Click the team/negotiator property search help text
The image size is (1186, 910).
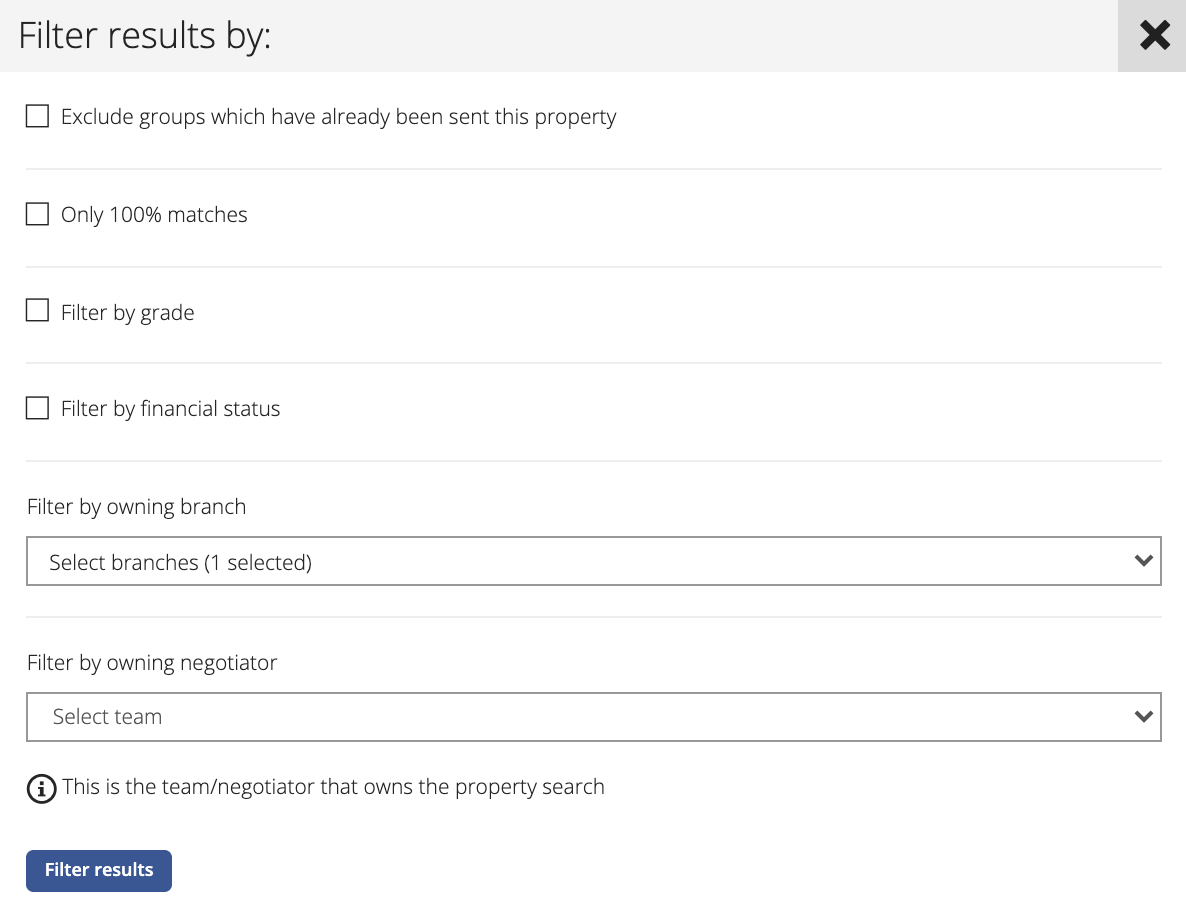334,787
